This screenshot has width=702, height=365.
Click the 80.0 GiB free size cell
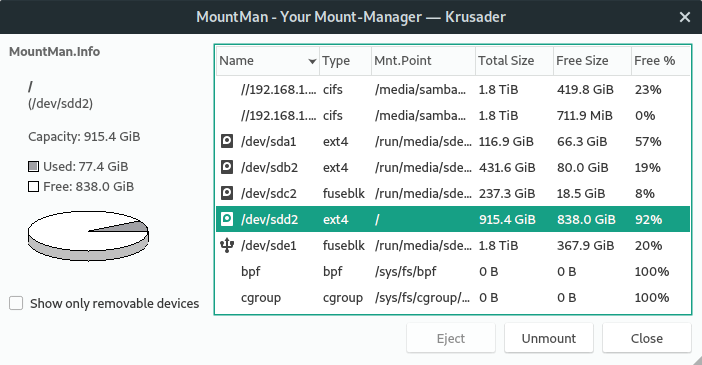coord(582,167)
